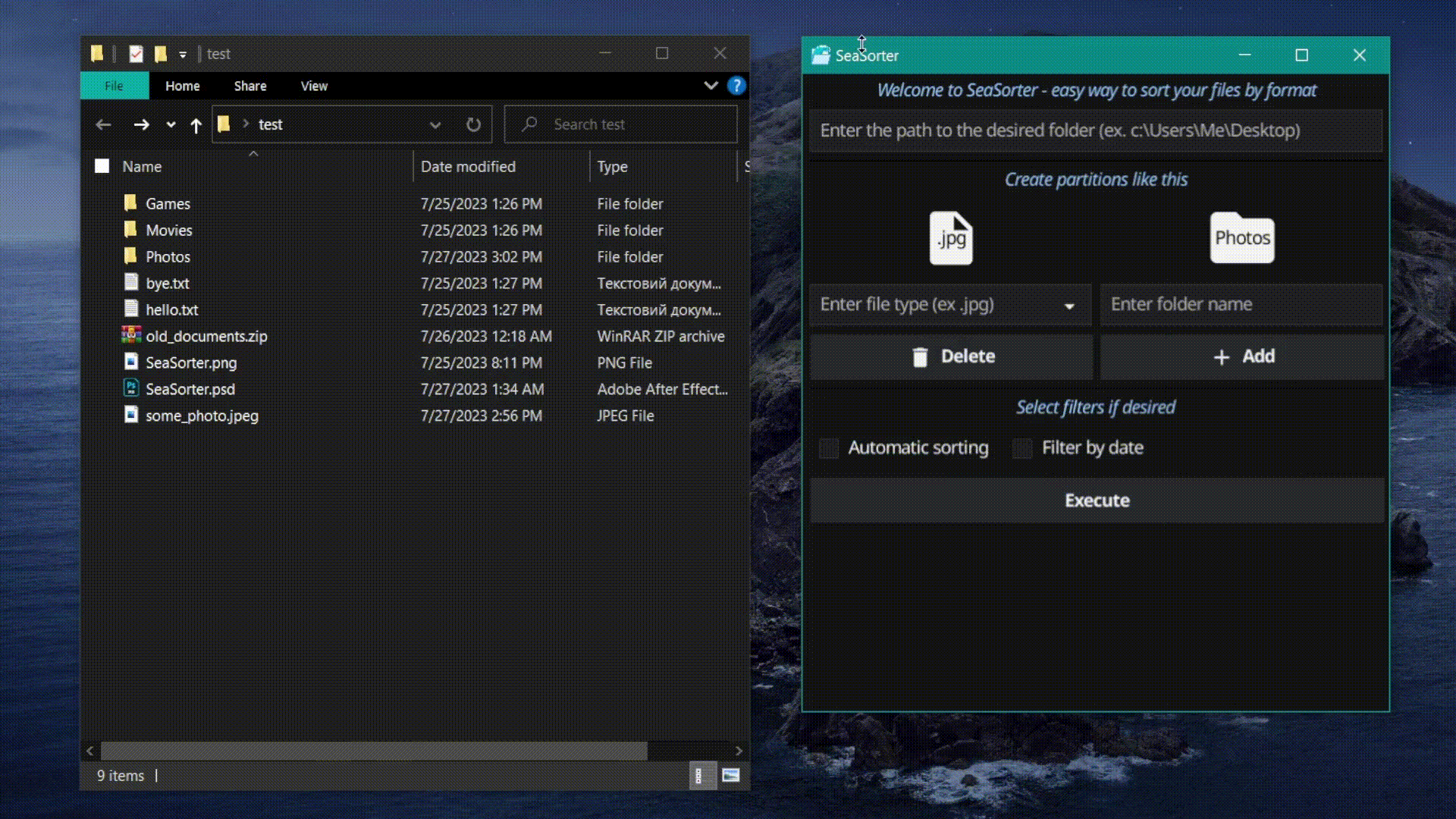Click the Games folder icon
Viewport: 1456px width, 819px height.
130,203
